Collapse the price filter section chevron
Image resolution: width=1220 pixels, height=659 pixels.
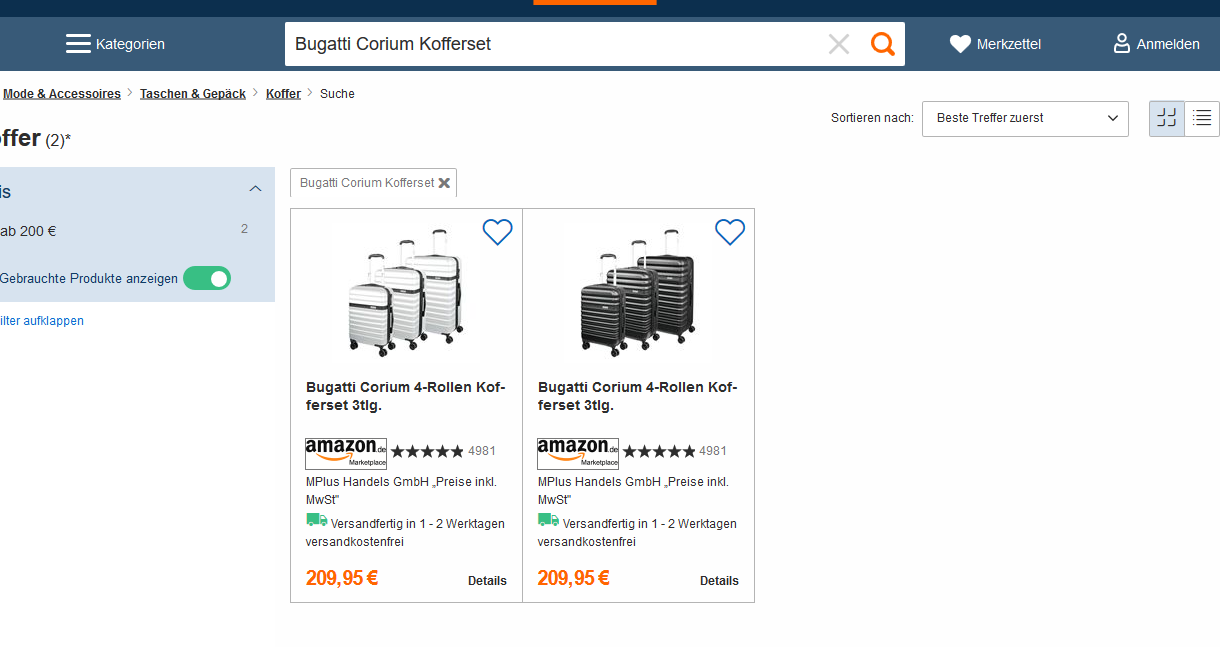coord(255,189)
